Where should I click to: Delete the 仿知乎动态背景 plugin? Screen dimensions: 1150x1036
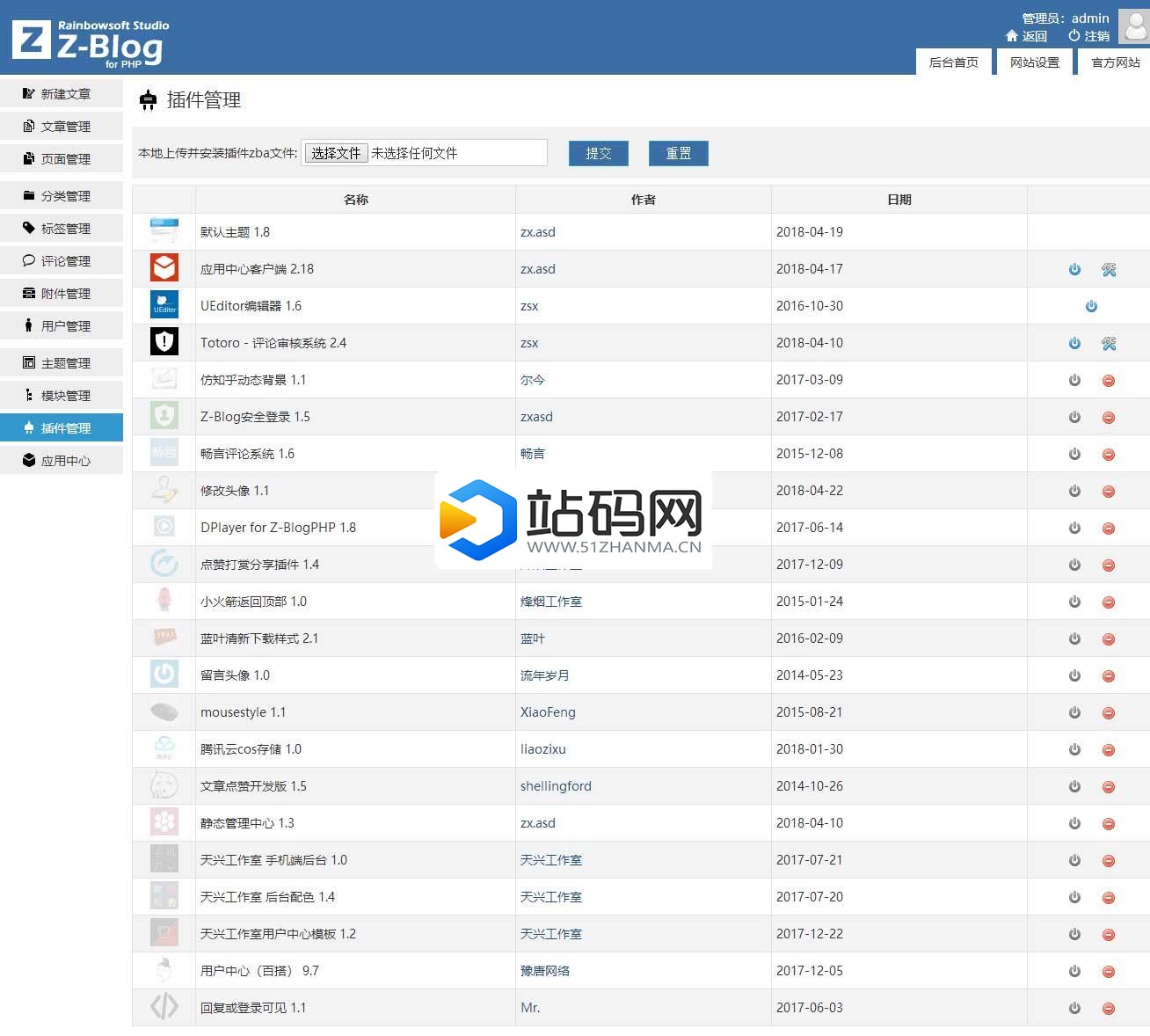tap(1109, 381)
